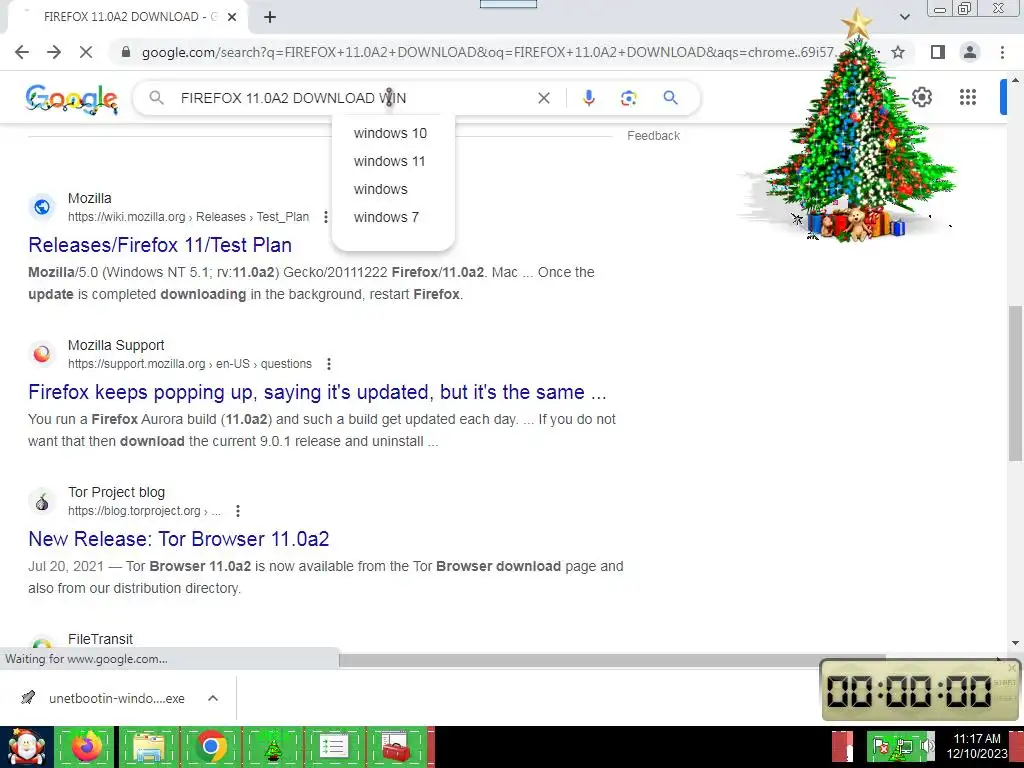The width and height of the screenshot is (1024, 768).
Task: Open the Chrome three-dot menu
Action: (1002, 52)
